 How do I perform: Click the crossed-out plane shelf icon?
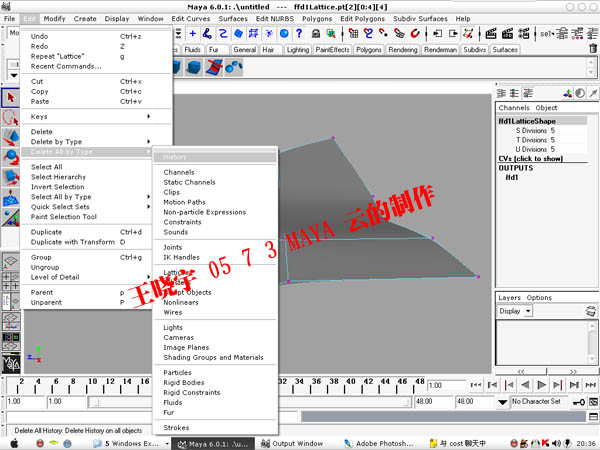214,67
